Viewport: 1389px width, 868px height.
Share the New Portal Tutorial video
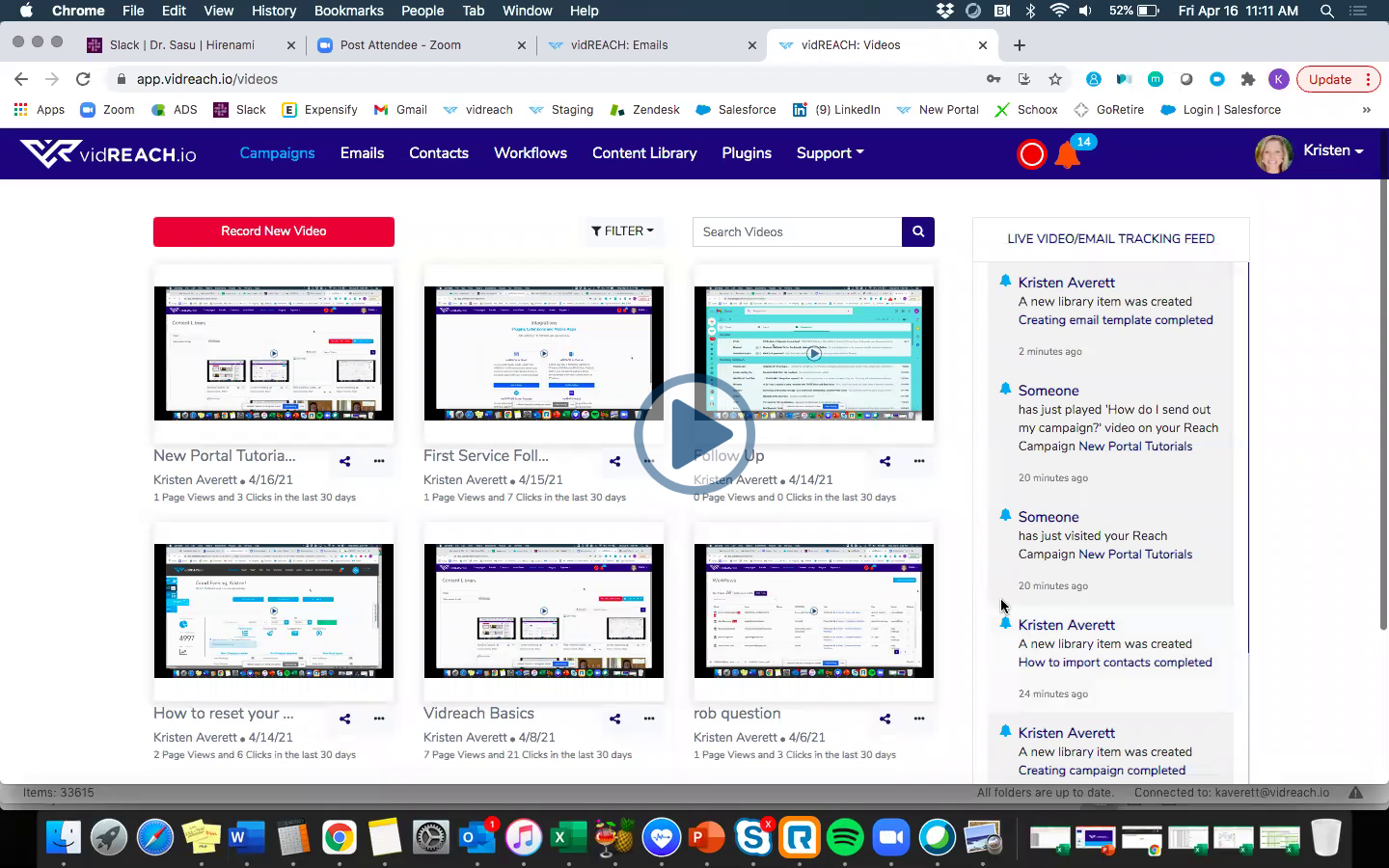click(x=344, y=461)
